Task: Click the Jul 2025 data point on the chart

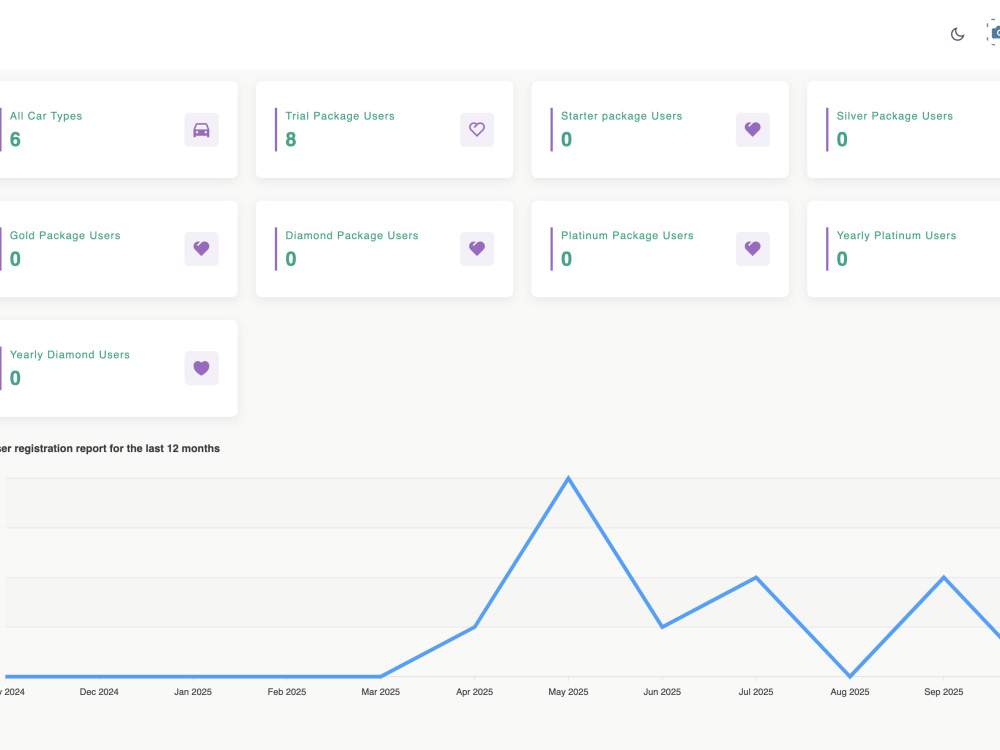Action: click(756, 577)
